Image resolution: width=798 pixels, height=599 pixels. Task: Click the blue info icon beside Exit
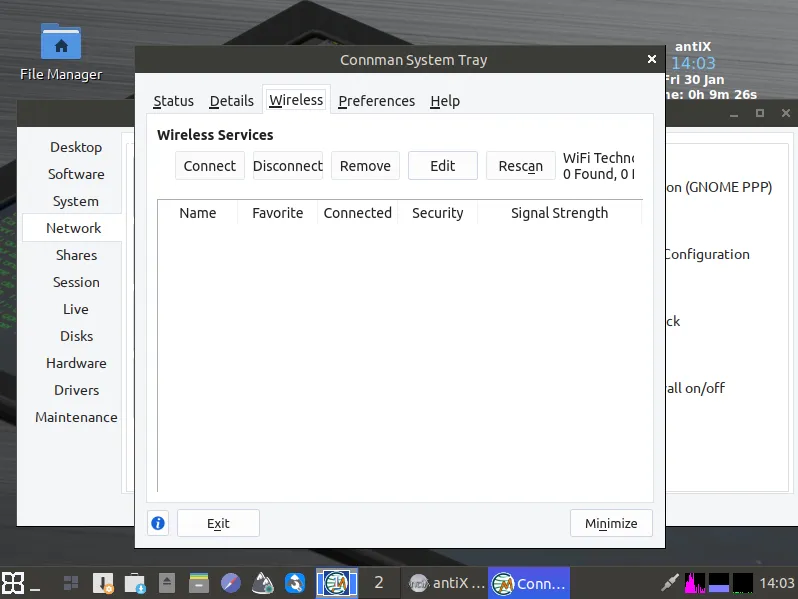coord(158,523)
